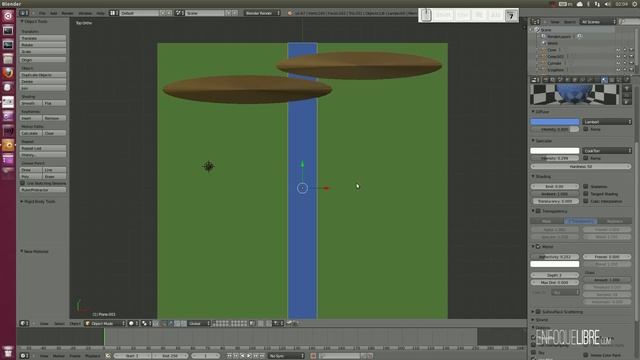Open the Global orientation dropdown

199,323
